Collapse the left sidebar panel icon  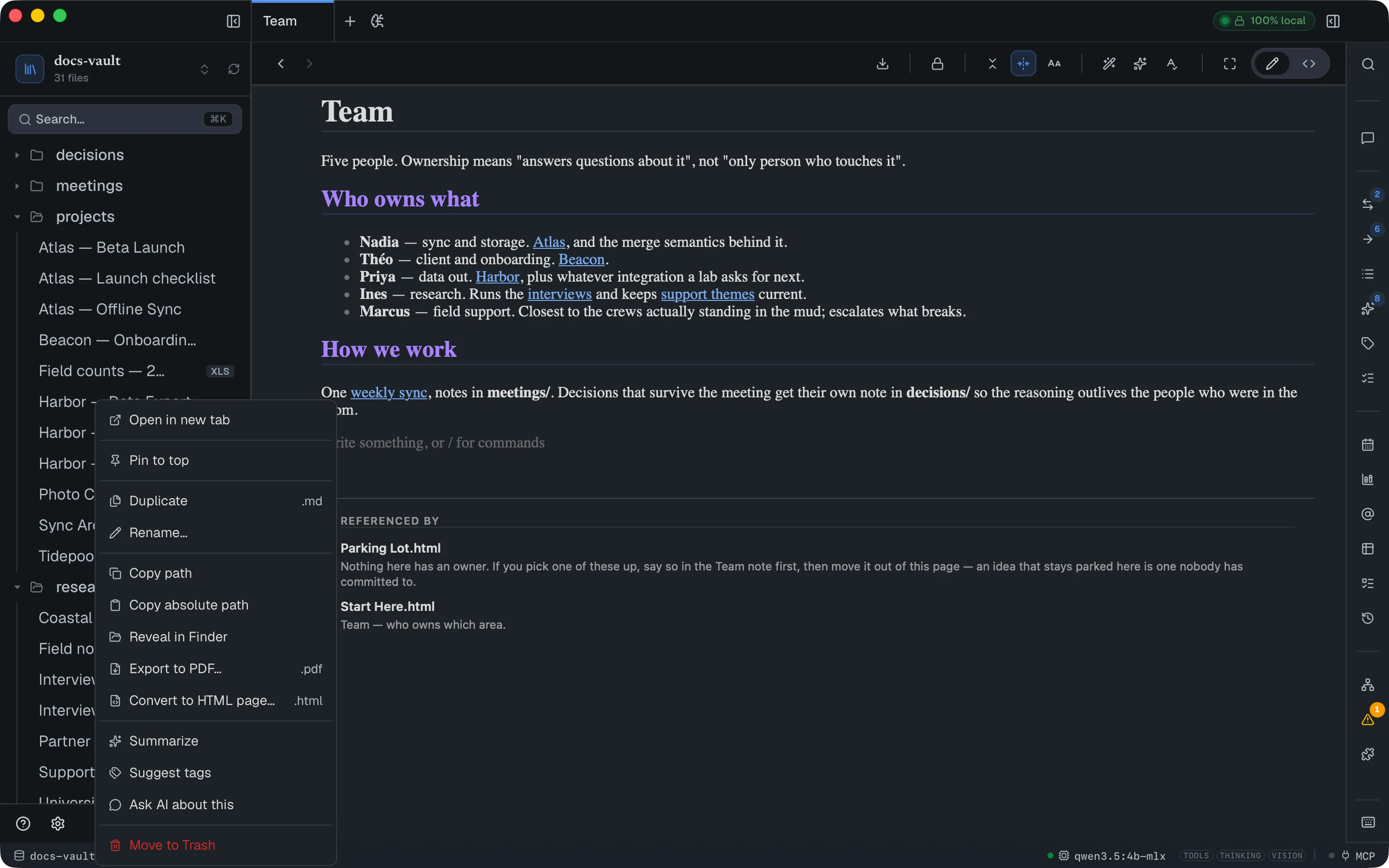coord(233,21)
